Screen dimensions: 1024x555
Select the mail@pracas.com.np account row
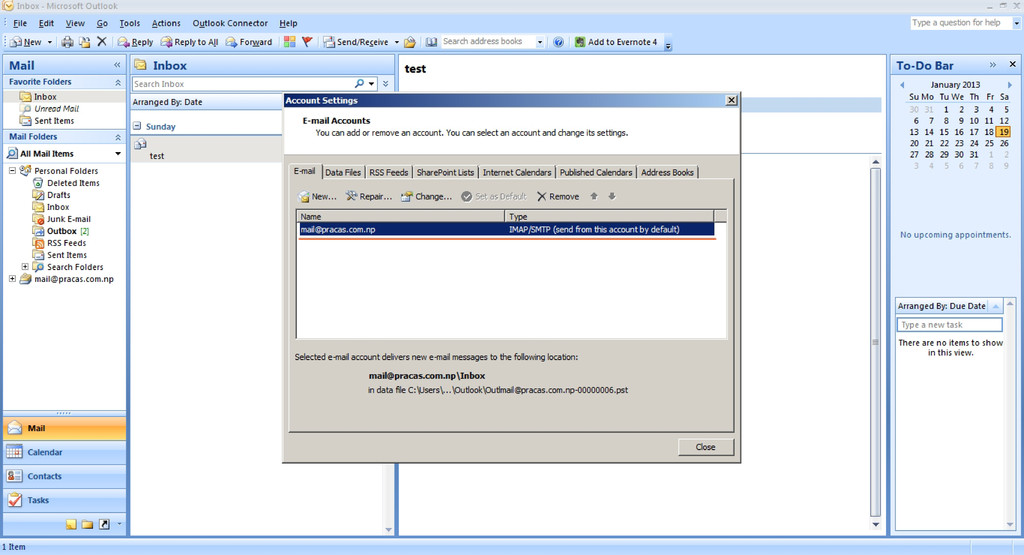pyautogui.click(x=506, y=229)
